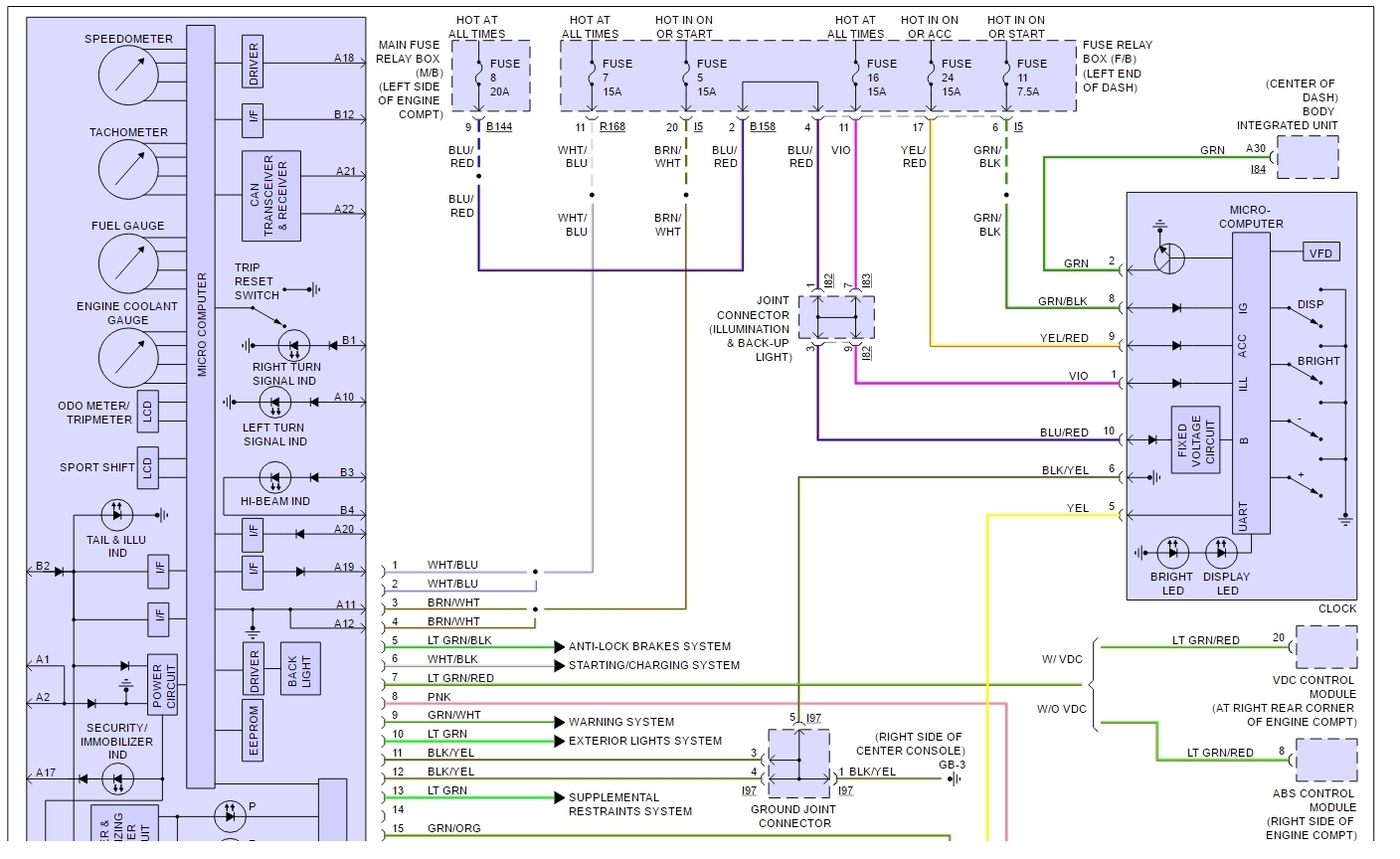
Task: Select the DISP switch in clock module
Action: pyautogui.click(x=1304, y=316)
